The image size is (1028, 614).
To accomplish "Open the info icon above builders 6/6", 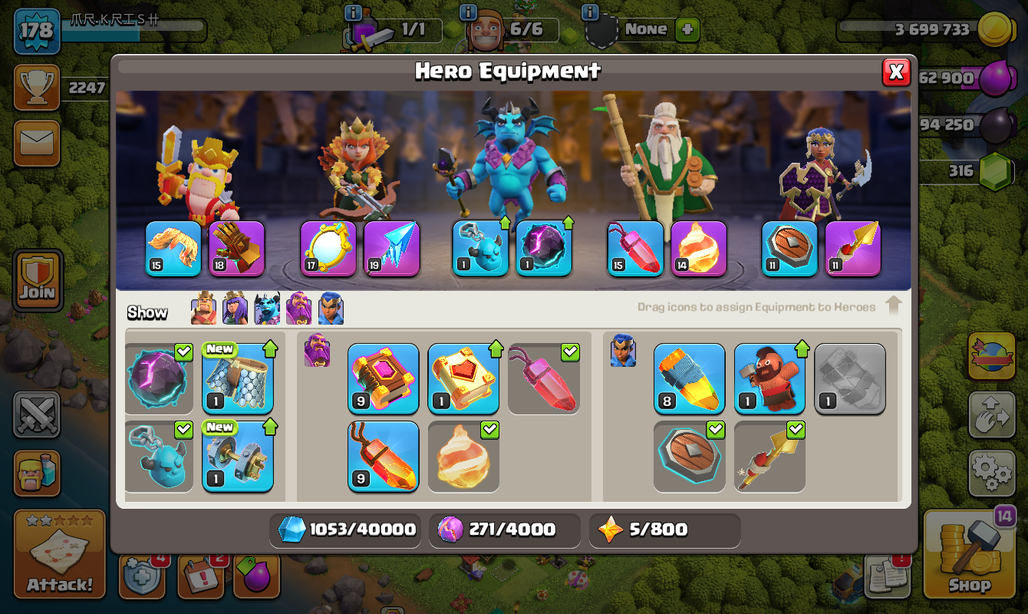I will [x=467, y=12].
